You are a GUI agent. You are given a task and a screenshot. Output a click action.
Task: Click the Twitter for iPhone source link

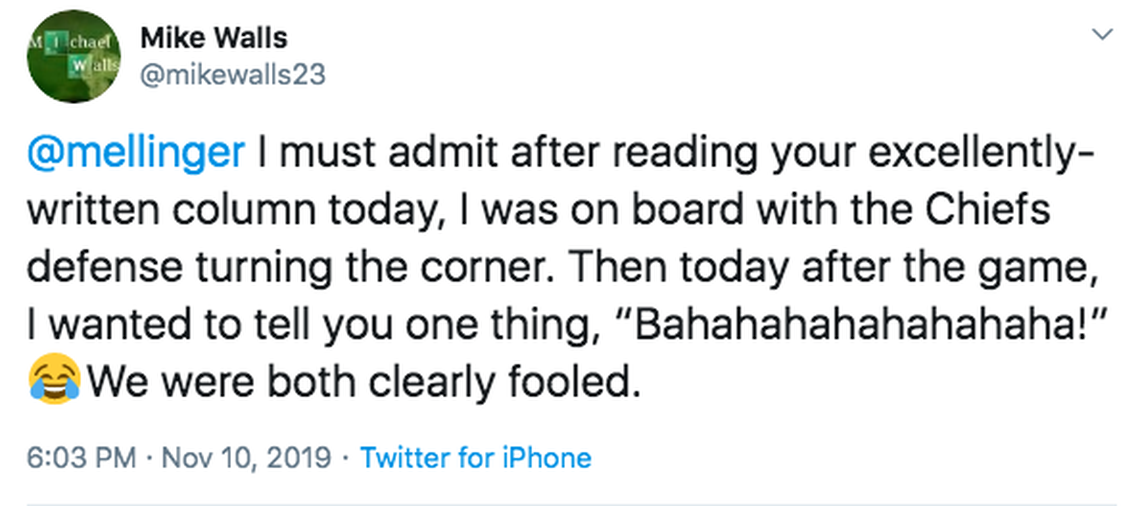(x=476, y=458)
